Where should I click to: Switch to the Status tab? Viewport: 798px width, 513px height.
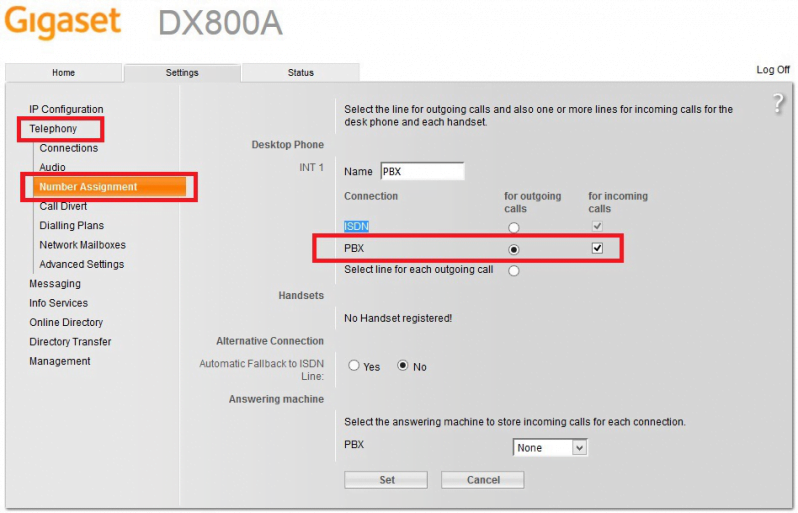(301, 73)
